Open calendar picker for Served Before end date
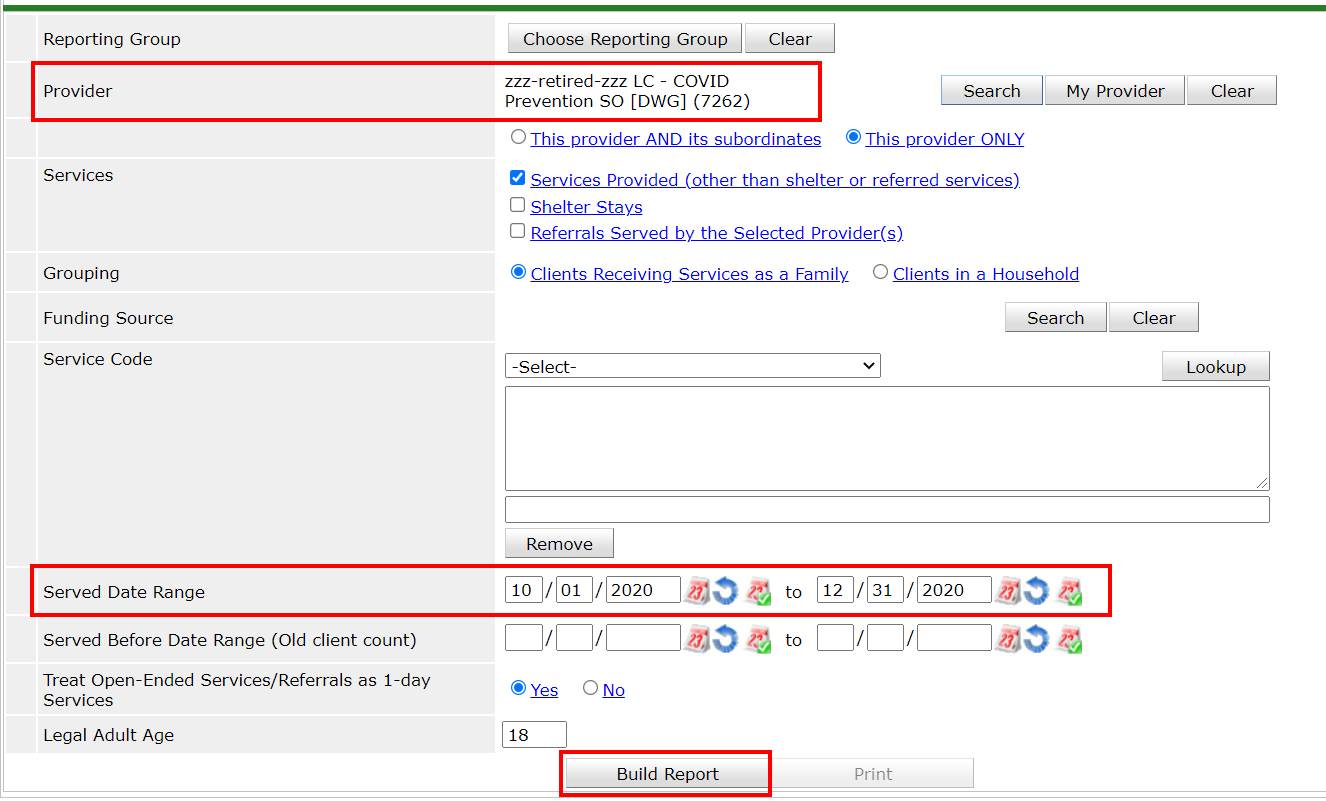 [x=1008, y=638]
